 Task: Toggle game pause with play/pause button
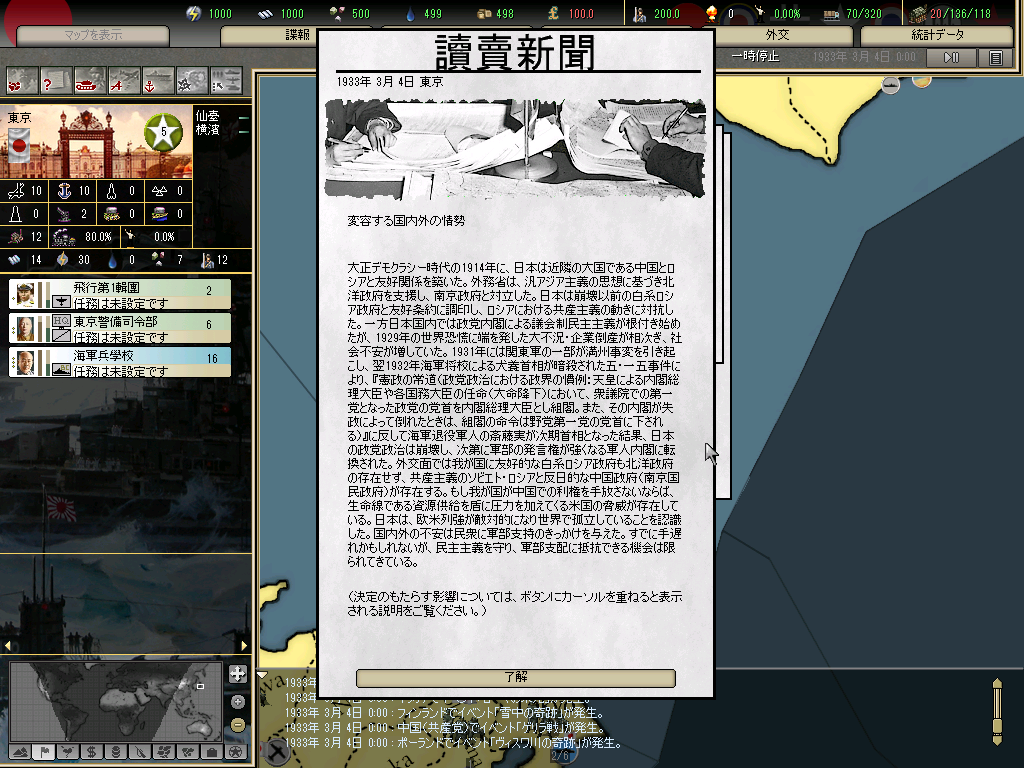coord(952,57)
